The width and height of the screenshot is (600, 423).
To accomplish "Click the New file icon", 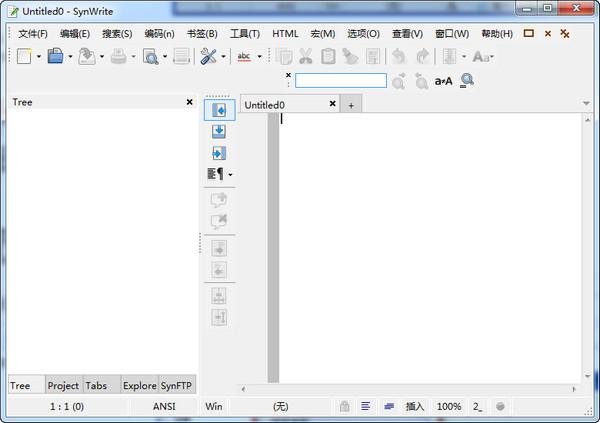I will [x=24, y=56].
